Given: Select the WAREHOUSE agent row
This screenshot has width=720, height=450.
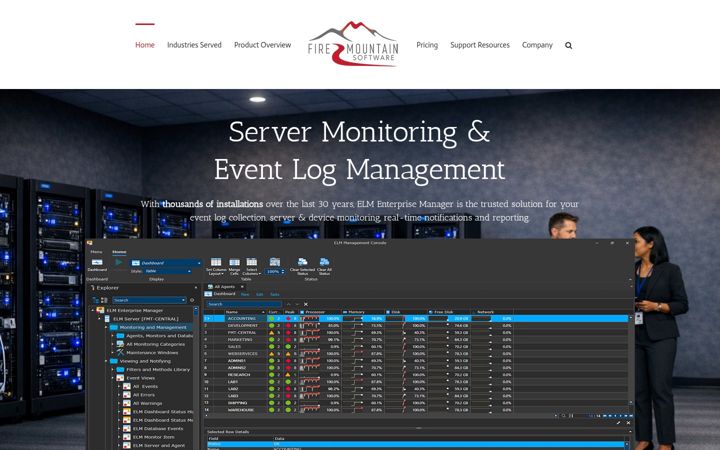Looking at the screenshot, I should coord(416,410).
